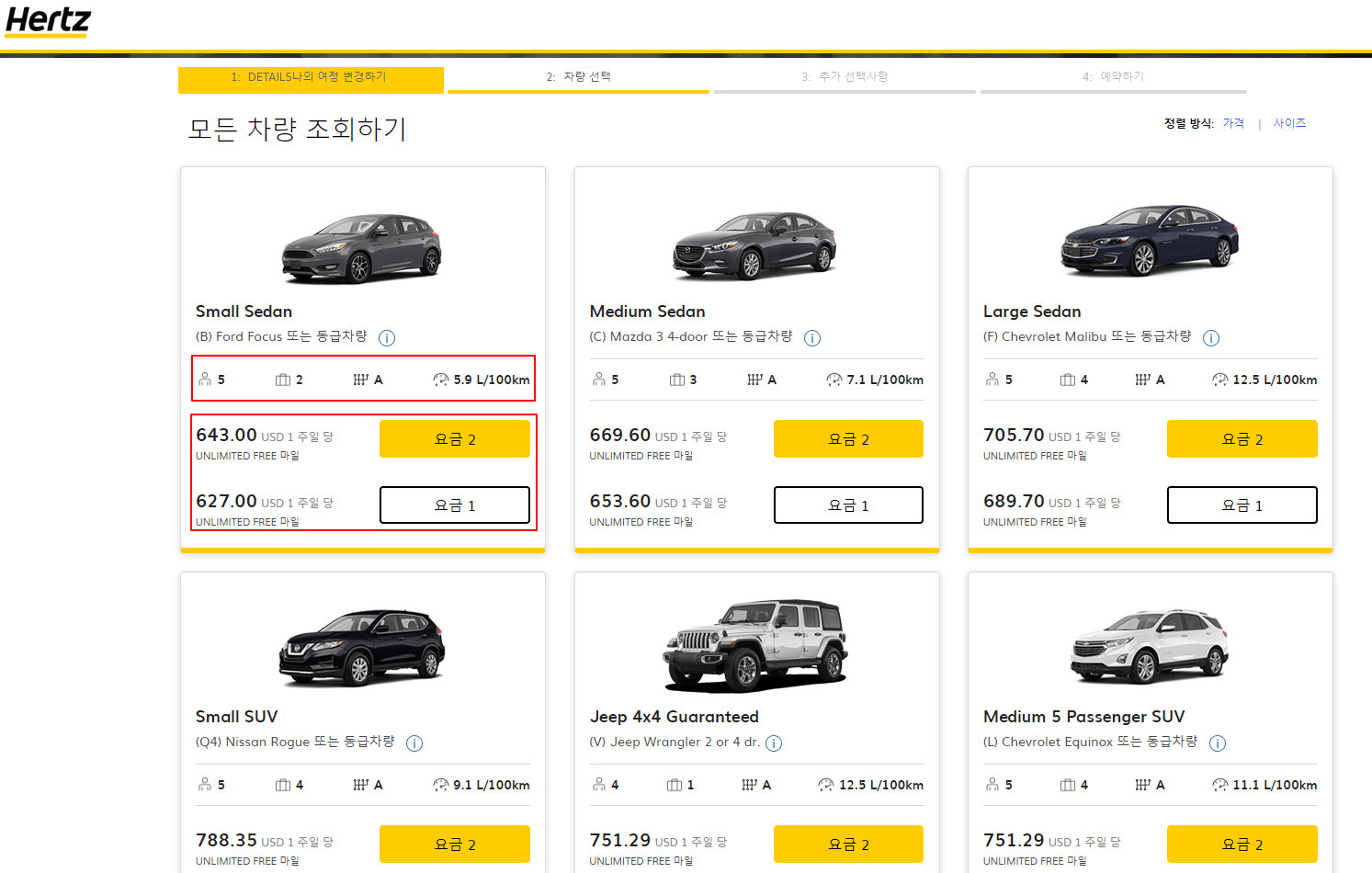Click transmission icon on Small Sedan card

(x=361, y=380)
